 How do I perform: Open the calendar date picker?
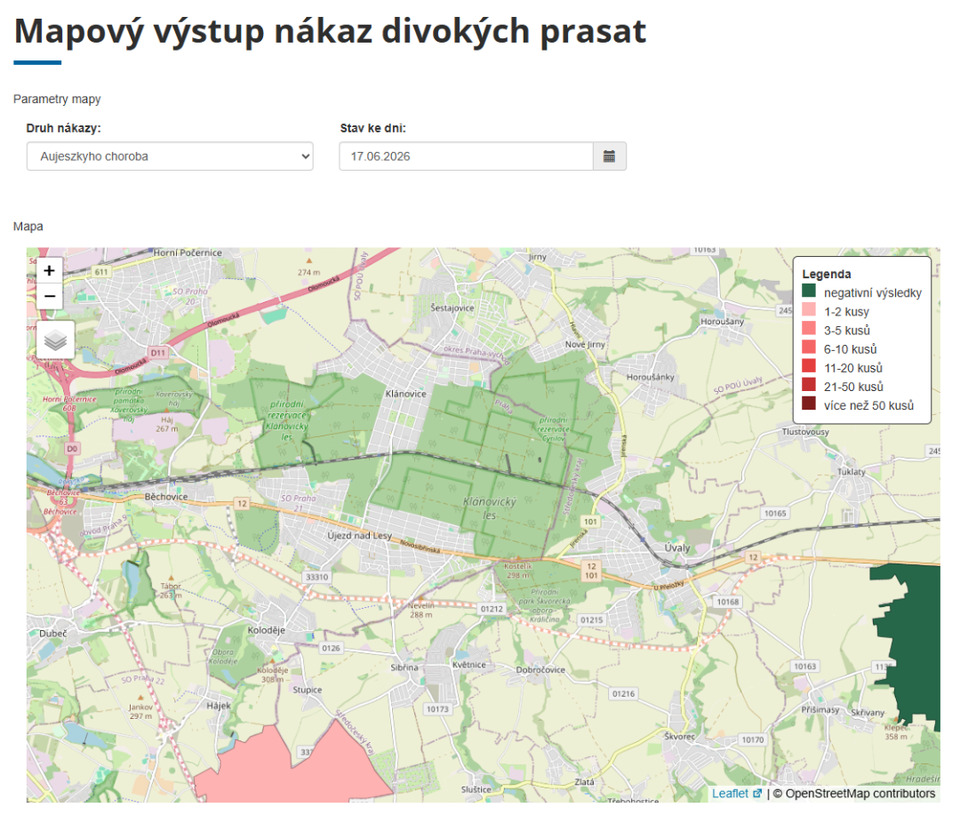[609, 156]
